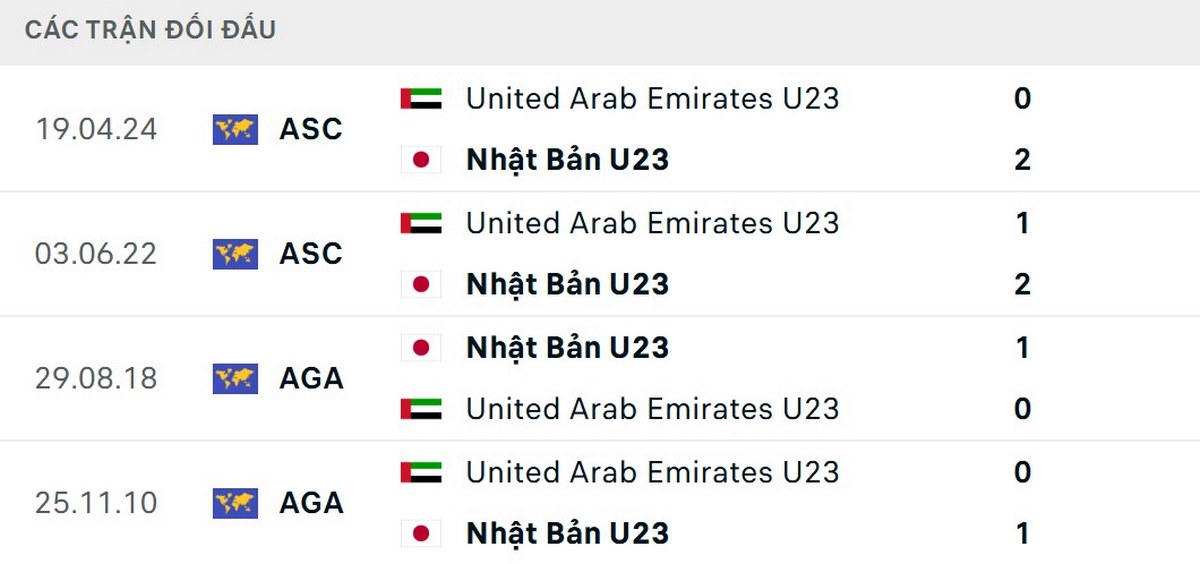This screenshot has width=1200, height=564.
Task: Click the AGA label of the 29.08.18 match
Action: tap(311, 378)
